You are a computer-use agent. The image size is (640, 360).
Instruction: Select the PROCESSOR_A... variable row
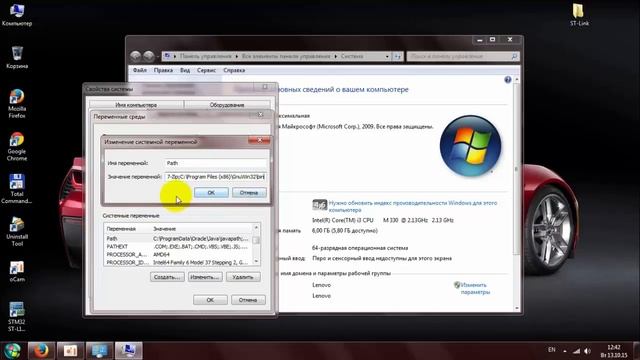(x=179, y=254)
